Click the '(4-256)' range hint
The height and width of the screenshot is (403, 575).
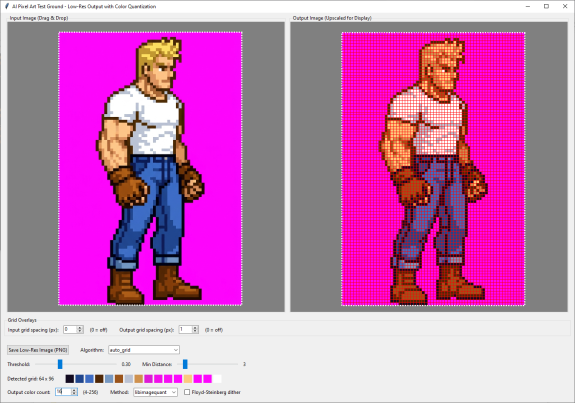click(x=90, y=392)
